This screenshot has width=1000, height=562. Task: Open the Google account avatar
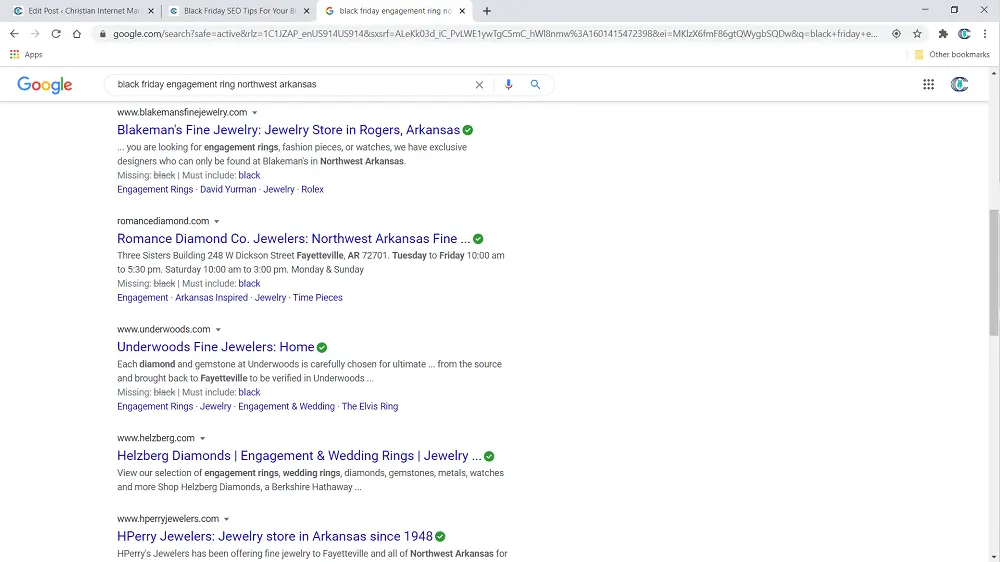coord(959,84)
